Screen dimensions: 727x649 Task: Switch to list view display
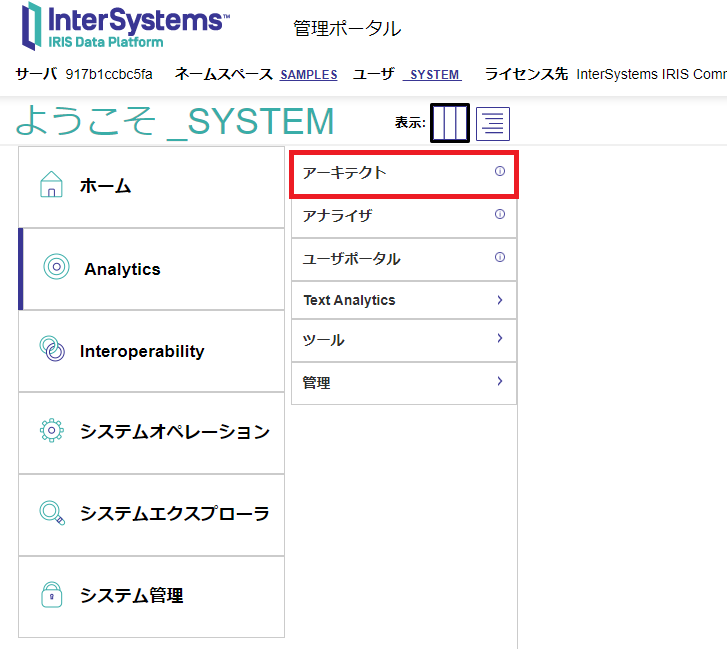point(492,123)
